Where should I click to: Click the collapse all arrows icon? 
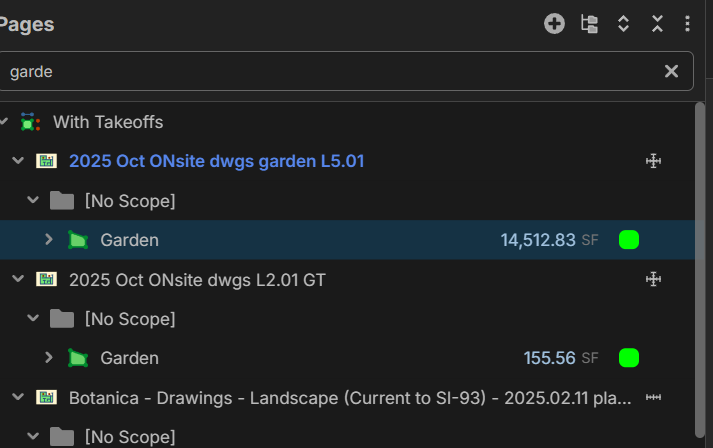point(657,24)
